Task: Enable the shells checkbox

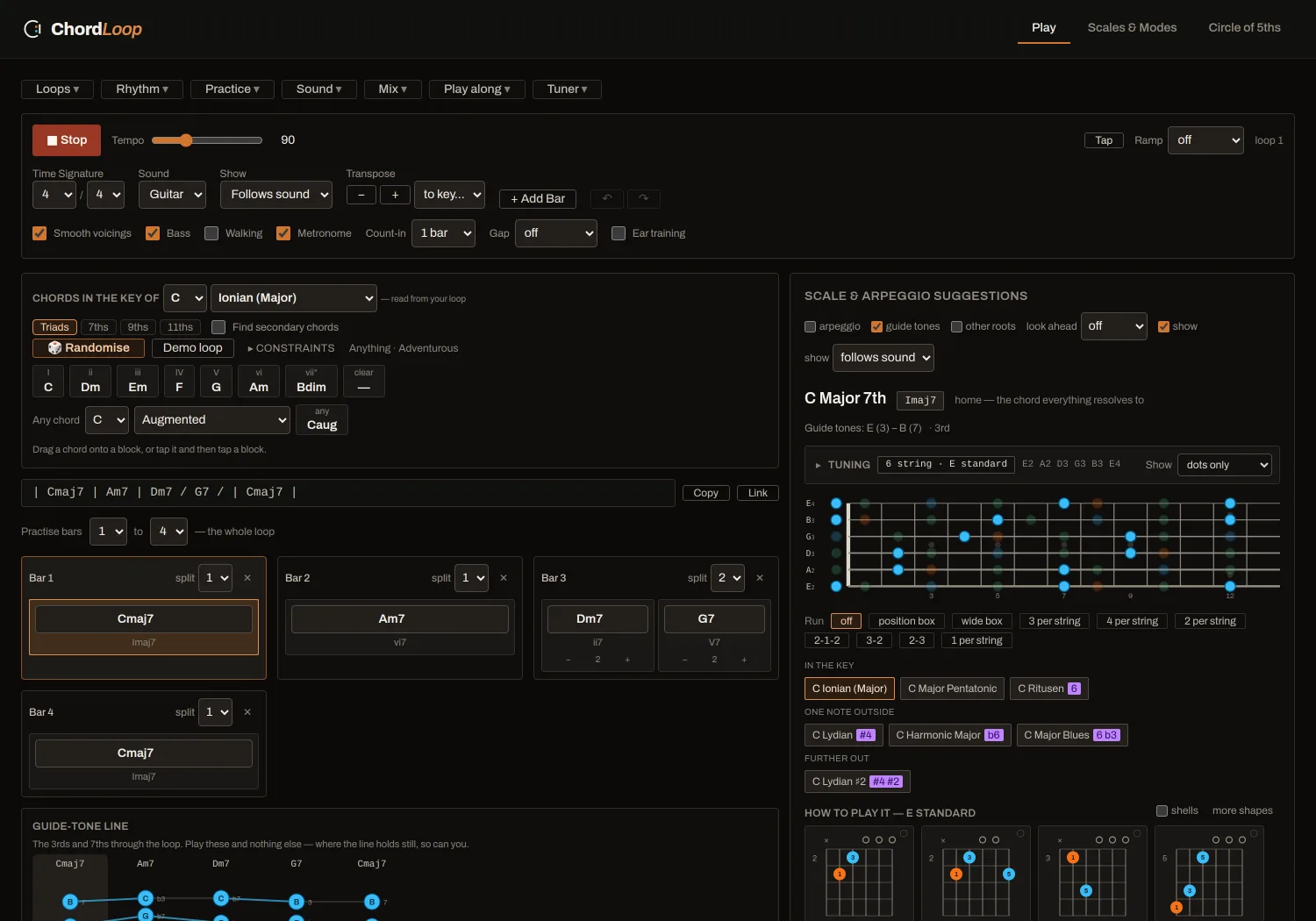Action: pos(1162,810)
